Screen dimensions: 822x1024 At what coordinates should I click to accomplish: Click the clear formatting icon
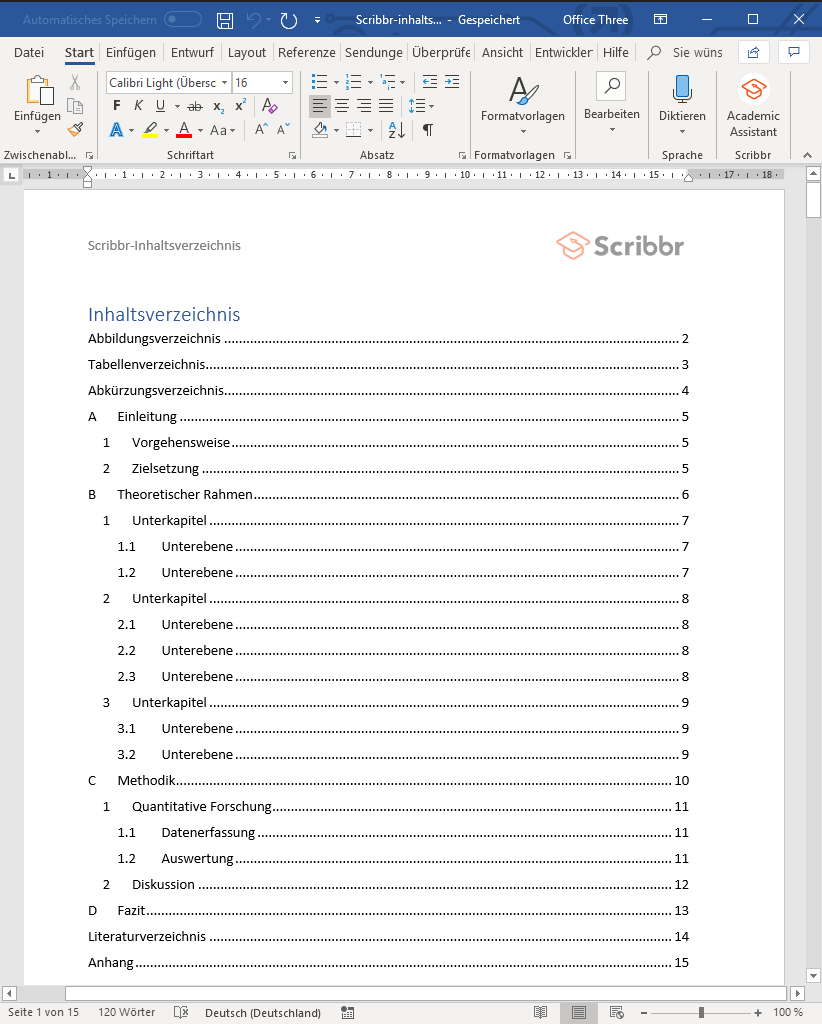(x=269, y=106)
